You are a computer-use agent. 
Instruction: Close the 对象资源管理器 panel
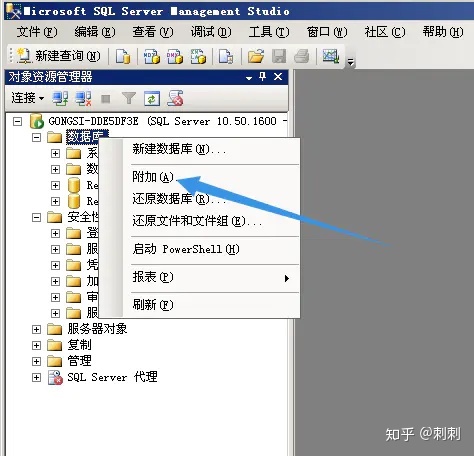pos(278,77)
